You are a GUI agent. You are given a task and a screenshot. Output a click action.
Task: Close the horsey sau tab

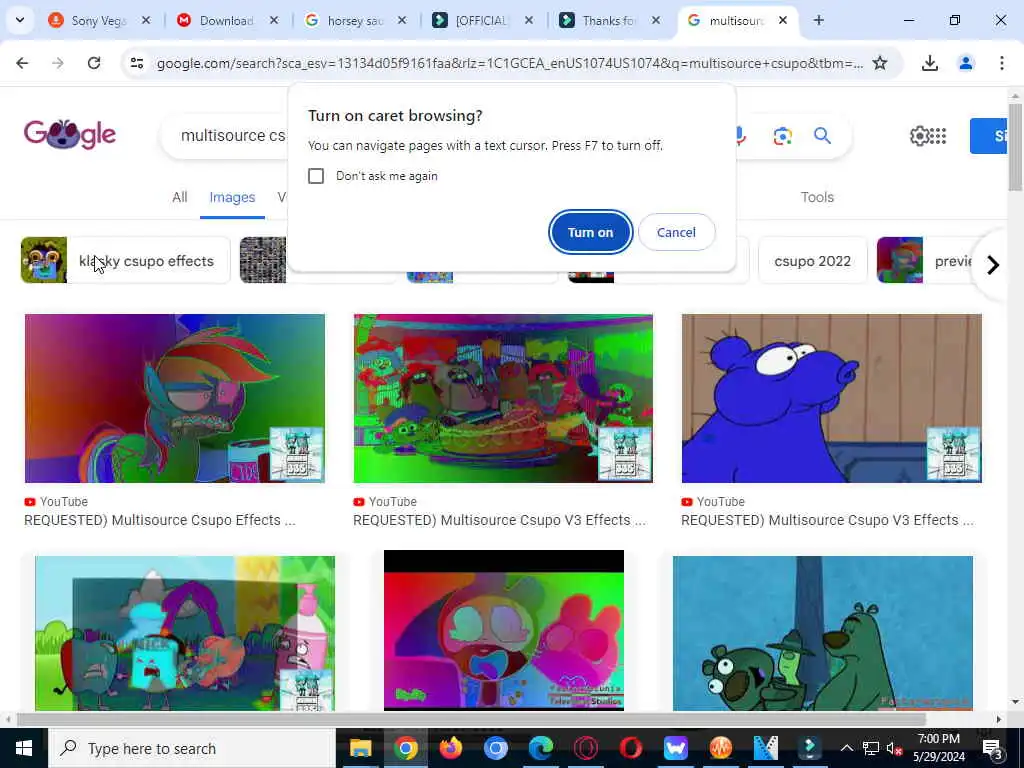point(402,20)
